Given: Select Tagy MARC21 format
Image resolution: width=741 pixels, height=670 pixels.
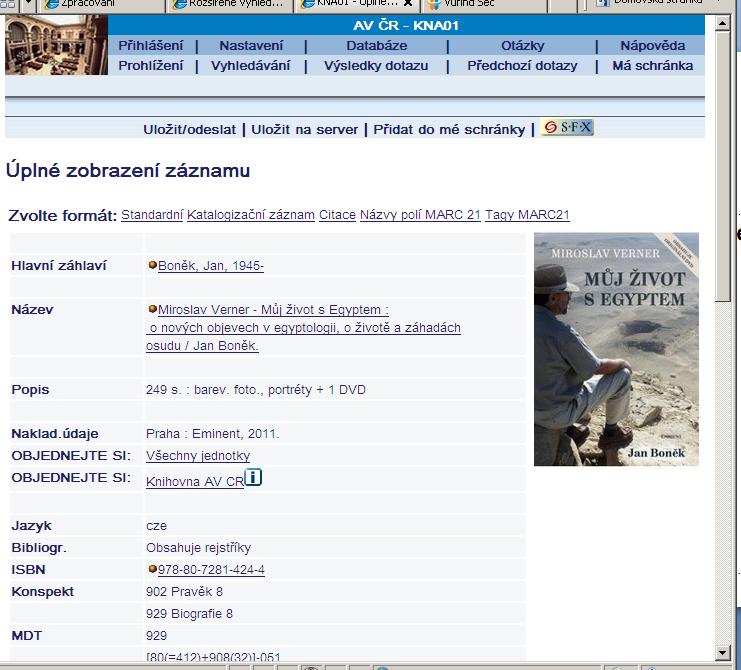Looking at the screenshot, I should click(527, 215).
